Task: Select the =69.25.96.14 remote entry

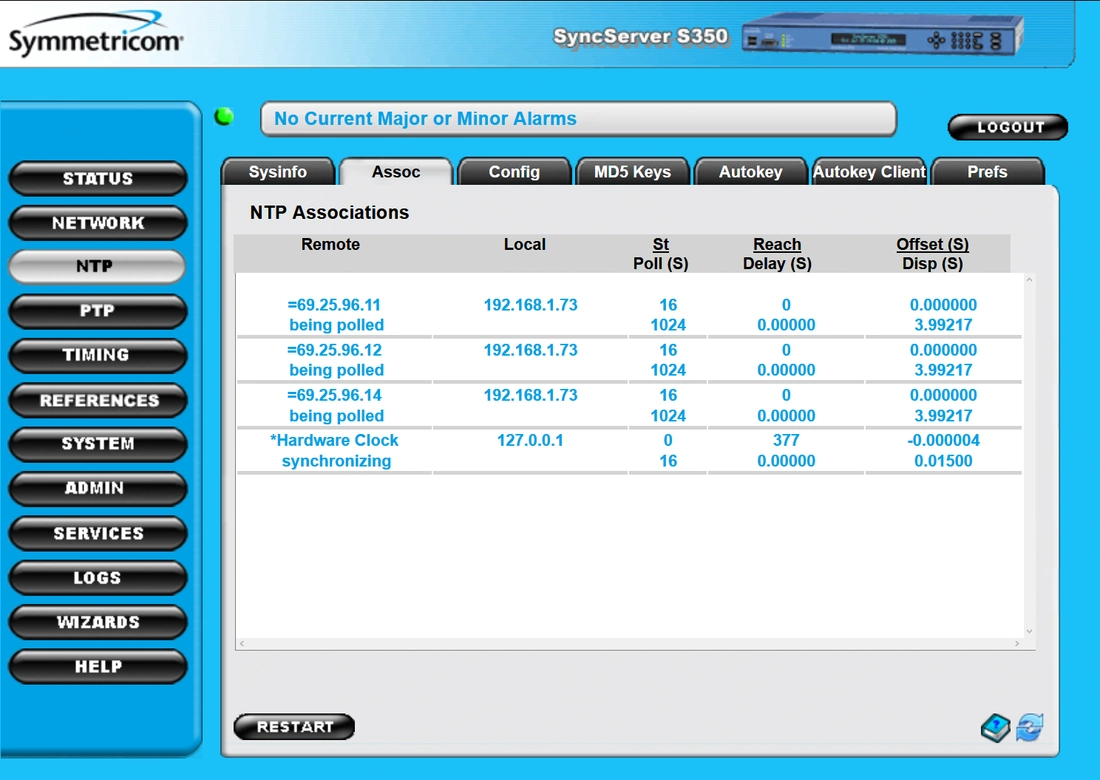Action: (334, 395)
